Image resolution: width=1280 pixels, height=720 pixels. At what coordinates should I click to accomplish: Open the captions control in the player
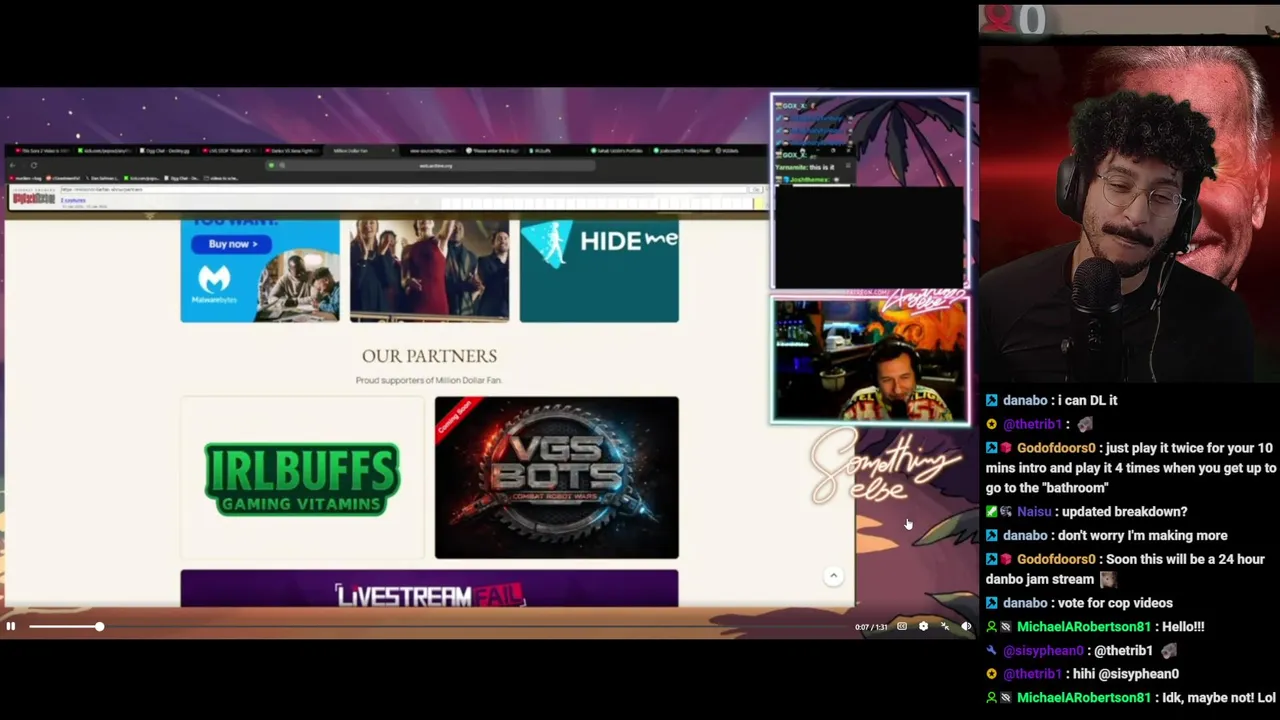click(x=902, y=626)
